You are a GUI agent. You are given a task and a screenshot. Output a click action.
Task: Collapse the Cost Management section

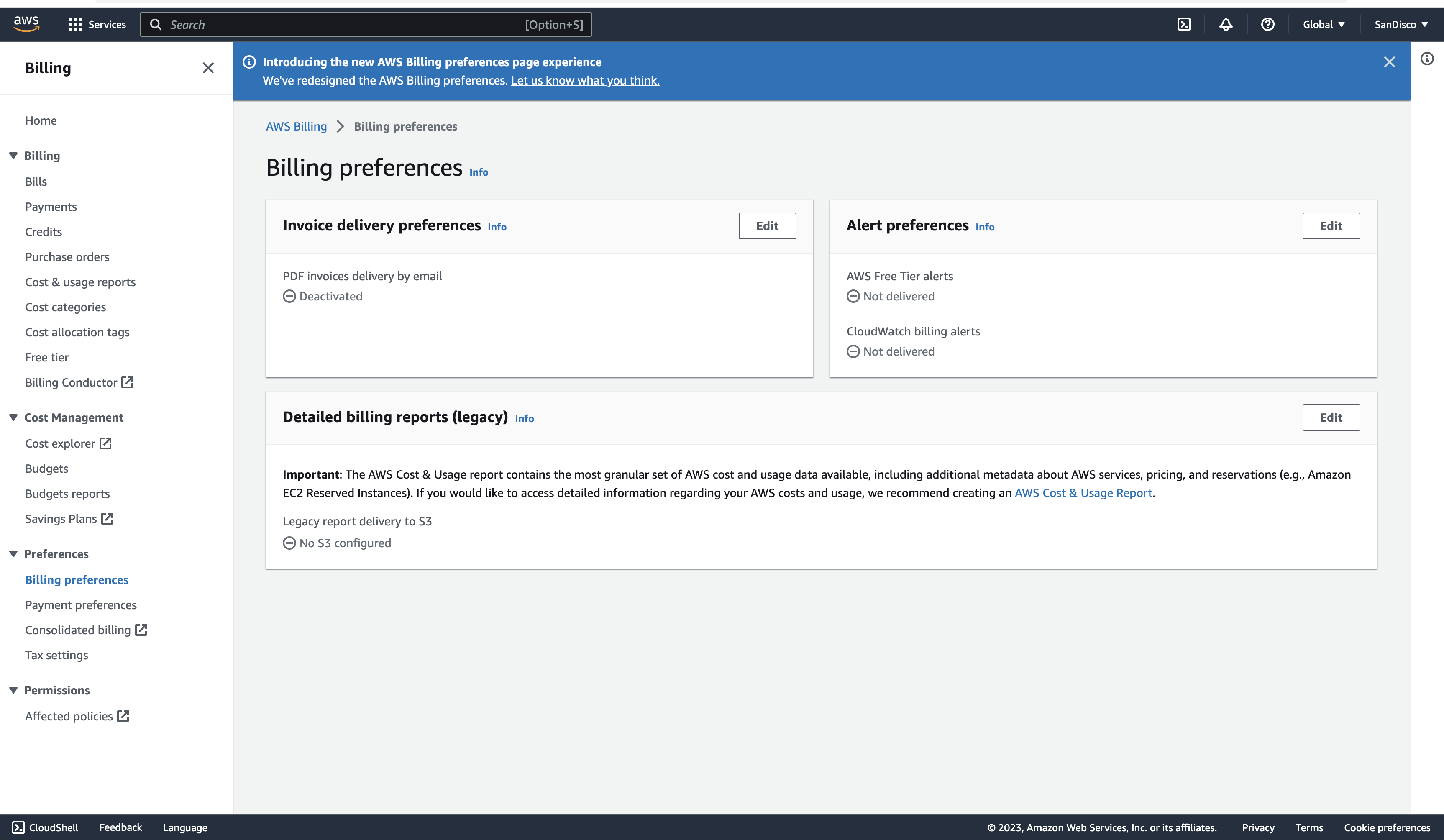tap(13, 417)
